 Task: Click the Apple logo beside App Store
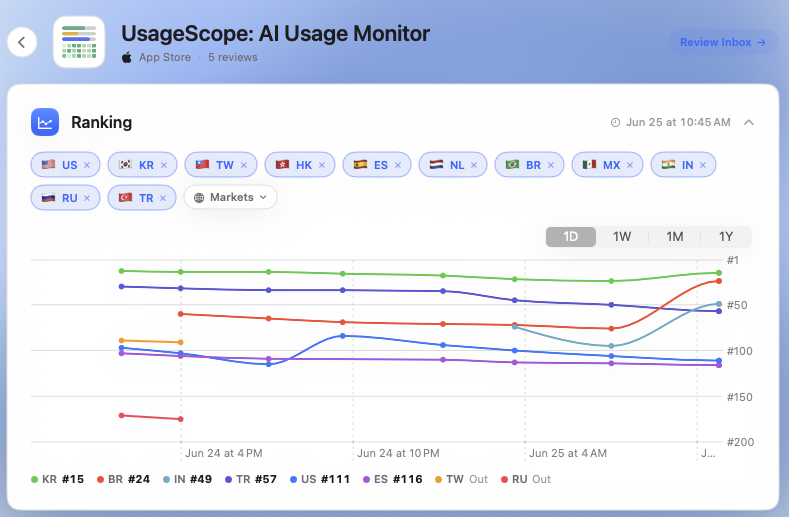127,57
